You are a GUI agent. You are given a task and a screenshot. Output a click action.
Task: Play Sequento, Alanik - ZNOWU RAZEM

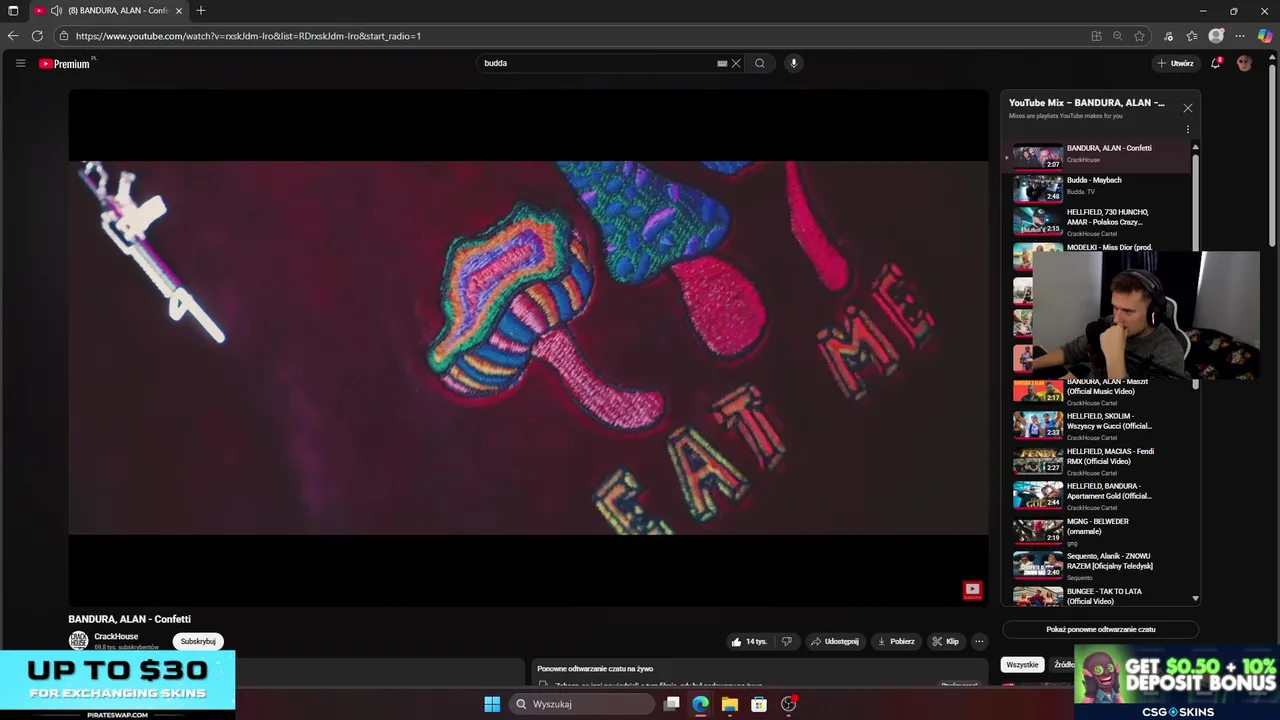(1098, 566)
